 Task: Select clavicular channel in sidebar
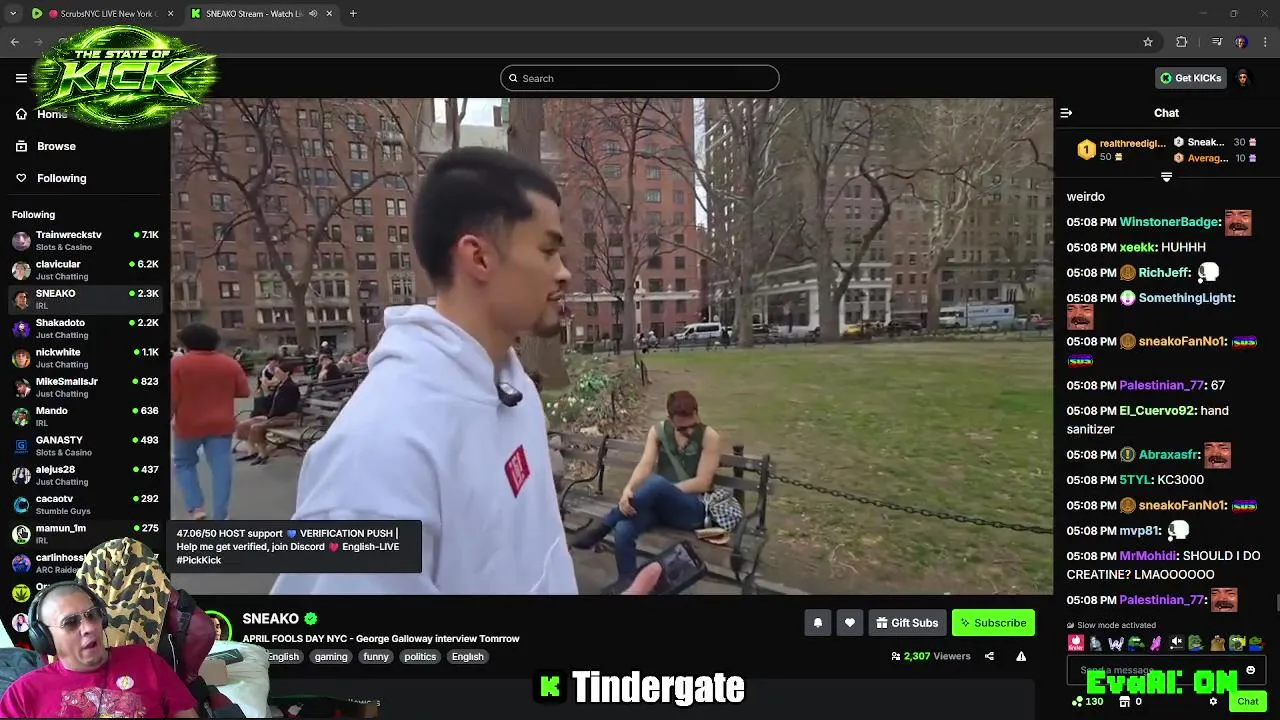(x=85, y=269)
